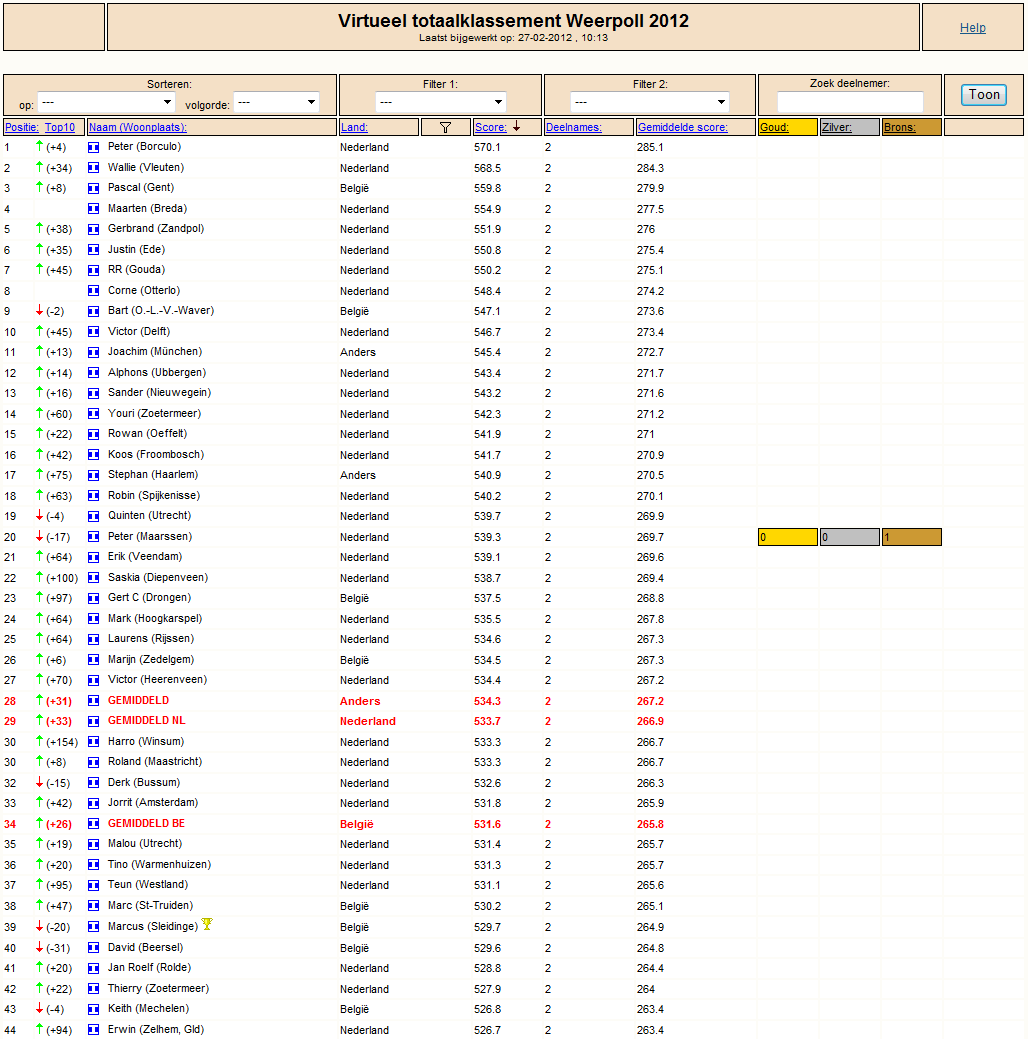Open blue info icon for Youri (Zoetermeer)
Screen dimensions: 1028x1039
(93, 414)
